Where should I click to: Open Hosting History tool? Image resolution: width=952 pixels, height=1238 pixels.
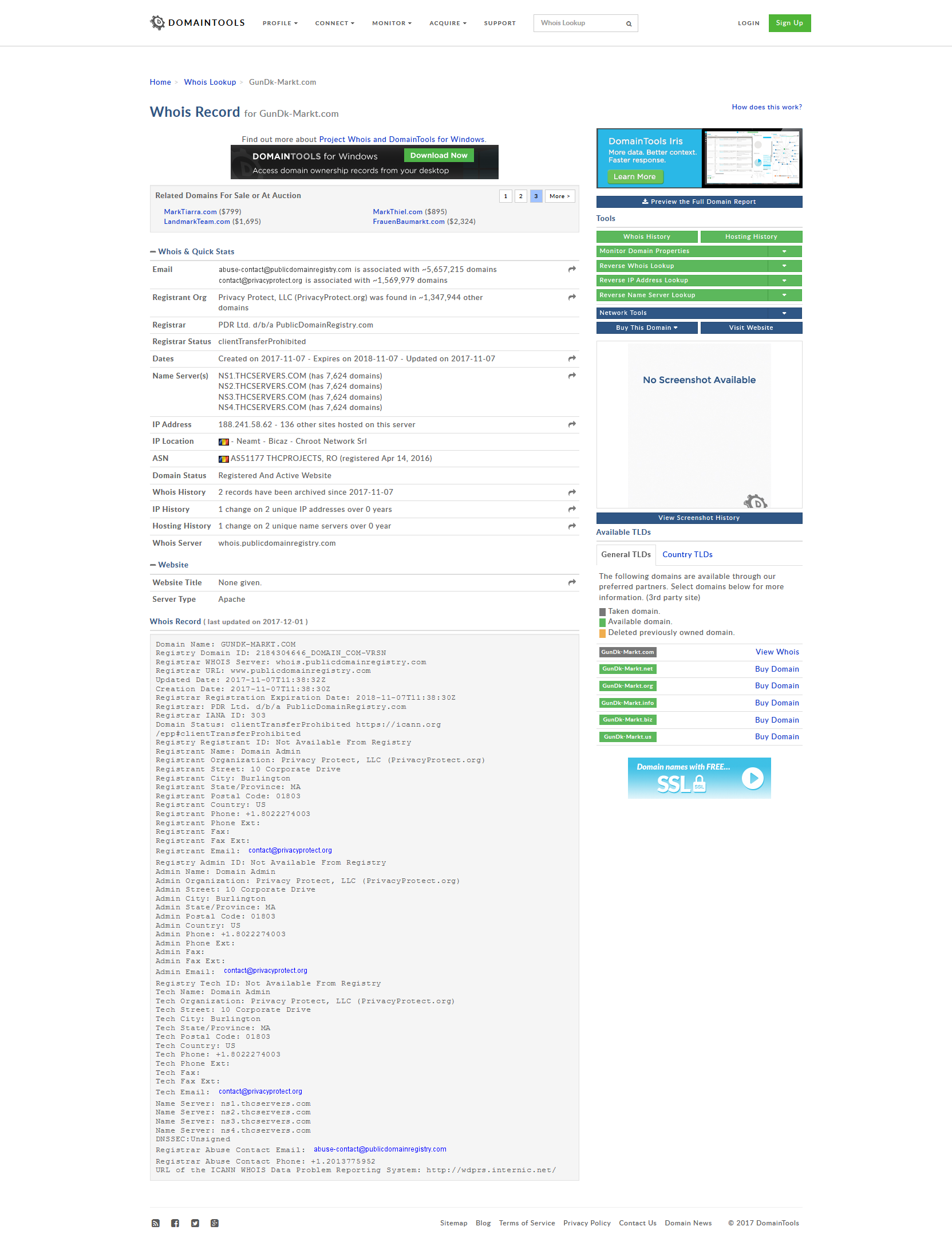click(x=751, y=236)
